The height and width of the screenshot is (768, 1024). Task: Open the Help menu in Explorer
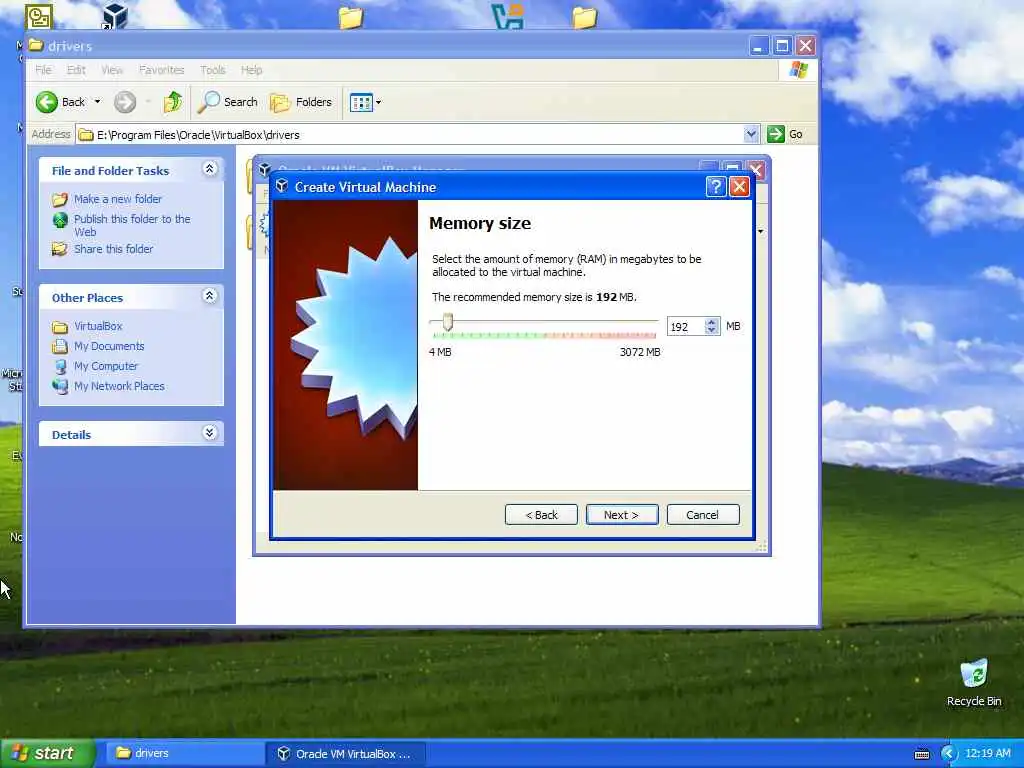(251, 70)
